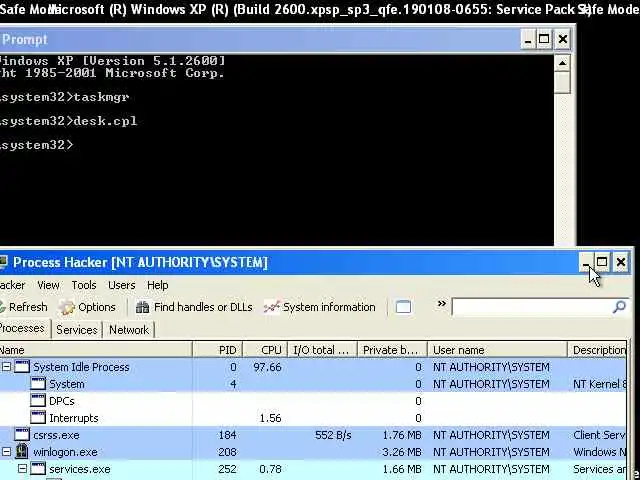Open the Help menu

tap(158, 285)
